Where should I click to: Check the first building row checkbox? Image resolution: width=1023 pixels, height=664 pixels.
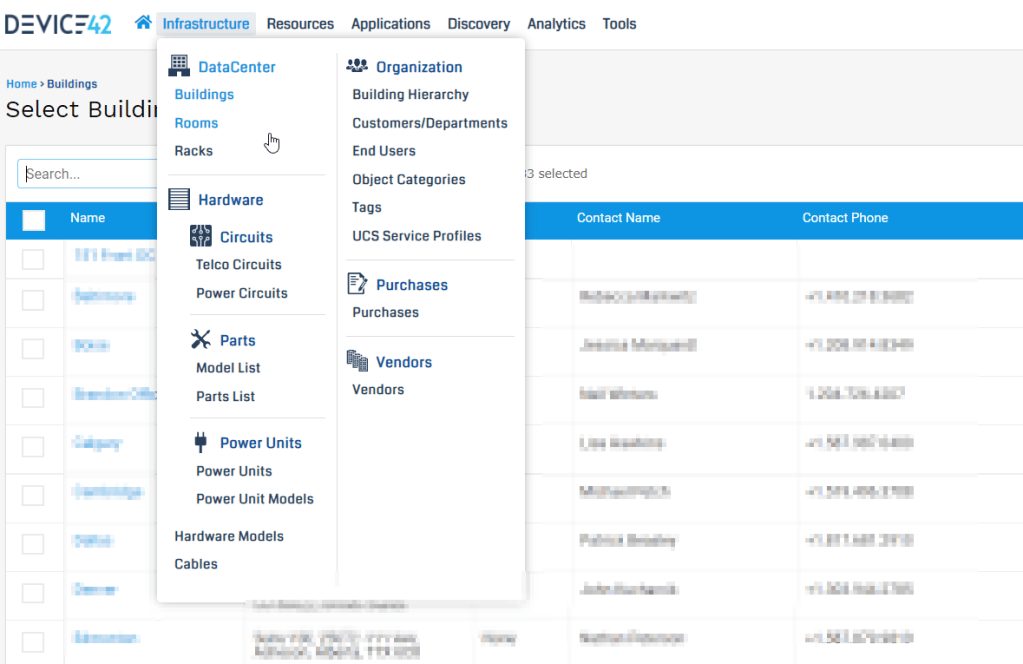33,259
